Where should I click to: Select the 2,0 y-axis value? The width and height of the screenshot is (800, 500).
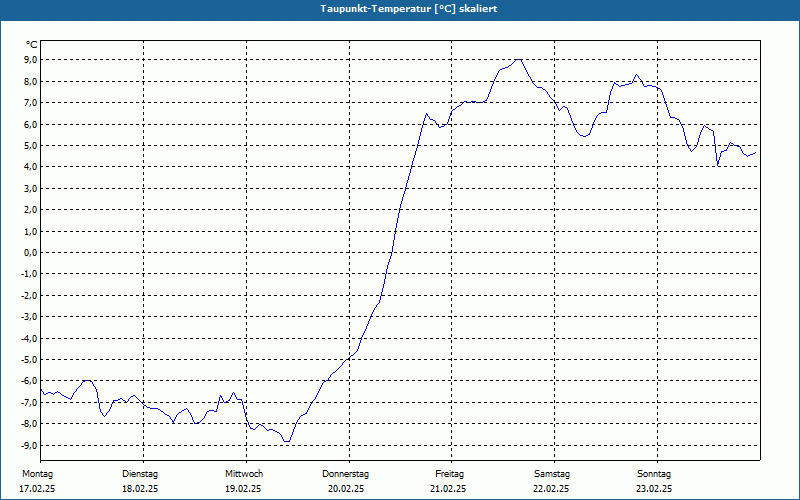tap(30, 210)
